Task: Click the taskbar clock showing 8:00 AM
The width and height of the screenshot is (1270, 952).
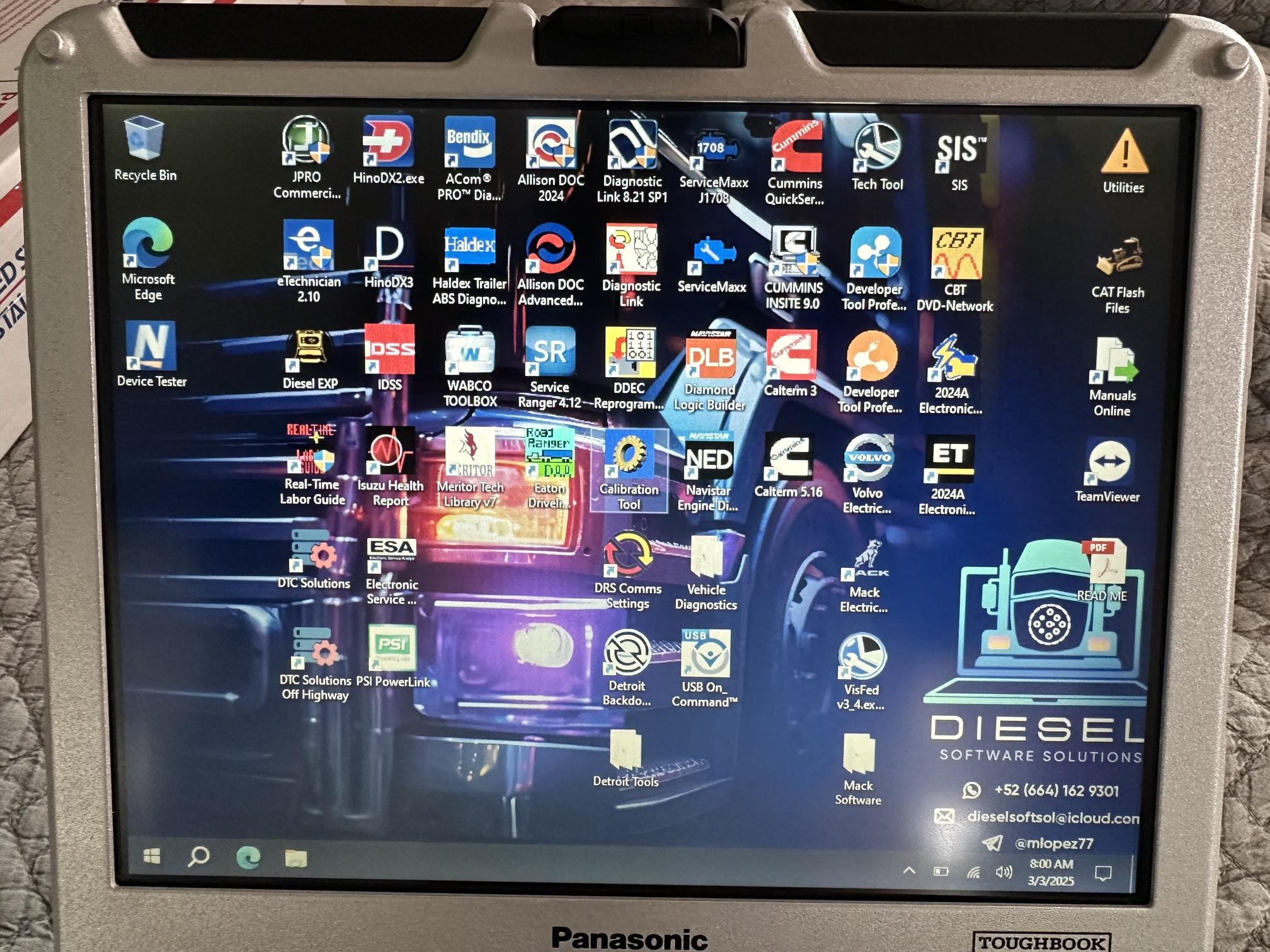Action: 1051,872
